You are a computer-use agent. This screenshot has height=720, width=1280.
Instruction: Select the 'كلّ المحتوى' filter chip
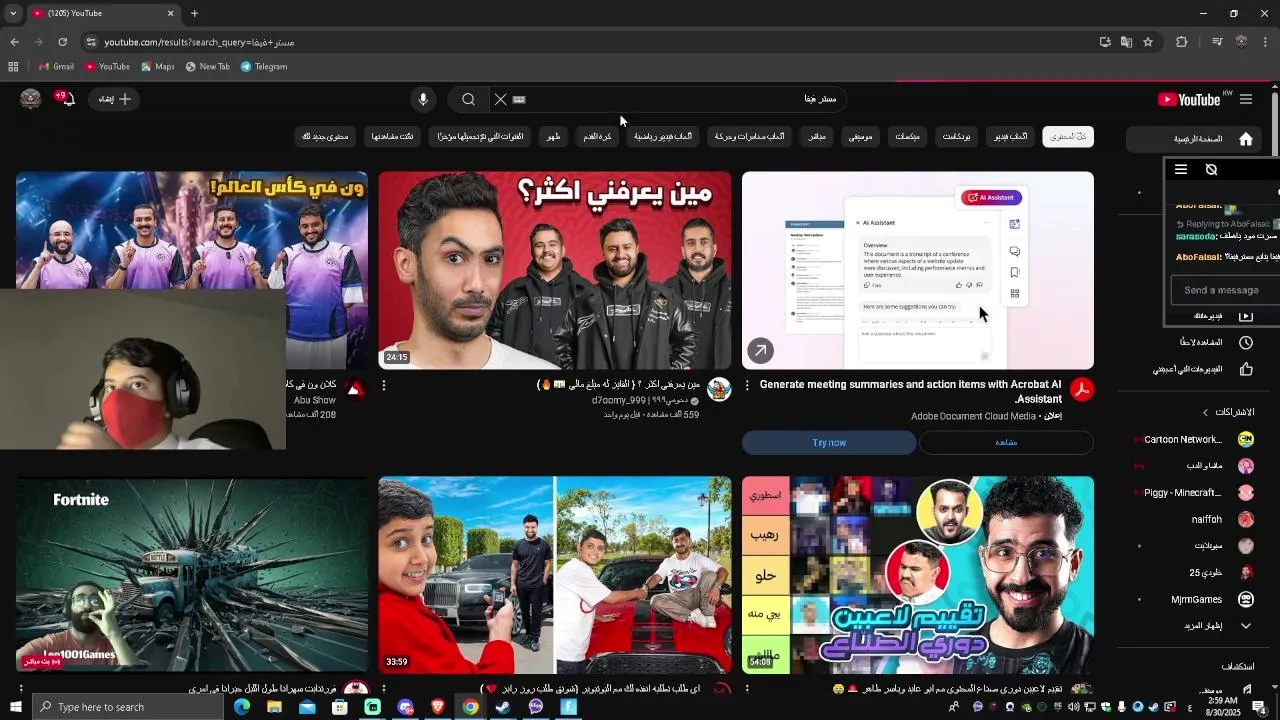click(1067, 136)
